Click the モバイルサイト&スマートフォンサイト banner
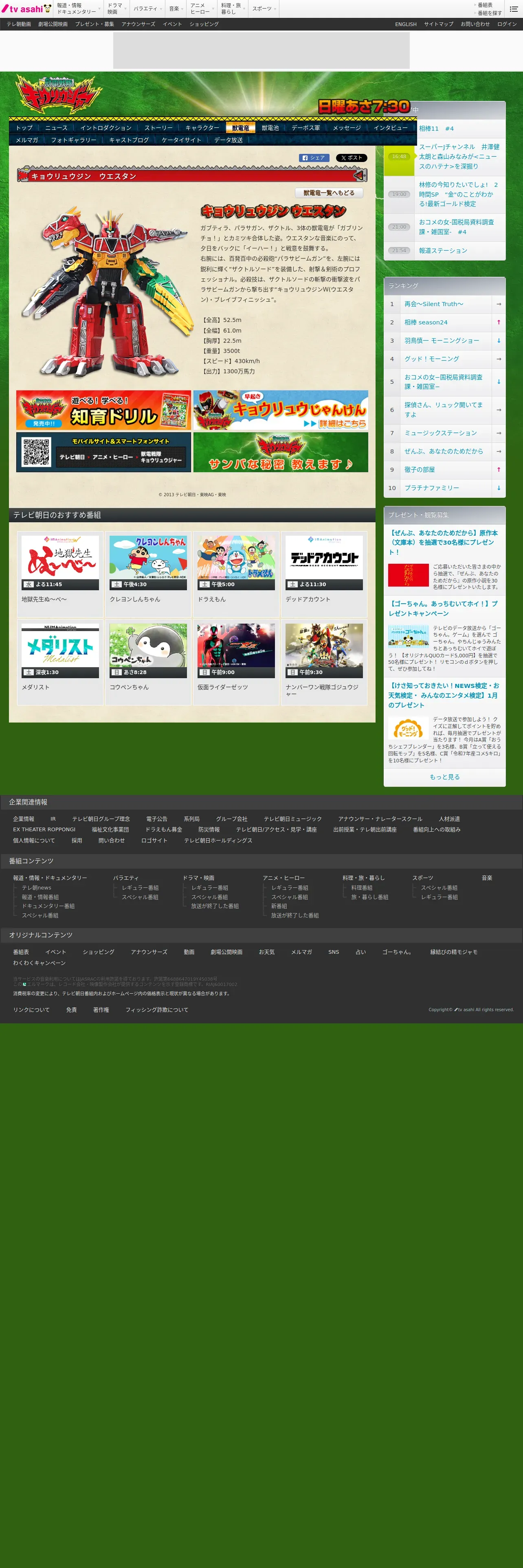The width and height of the screenshot is (523, 1568). (x=103, y=452)
